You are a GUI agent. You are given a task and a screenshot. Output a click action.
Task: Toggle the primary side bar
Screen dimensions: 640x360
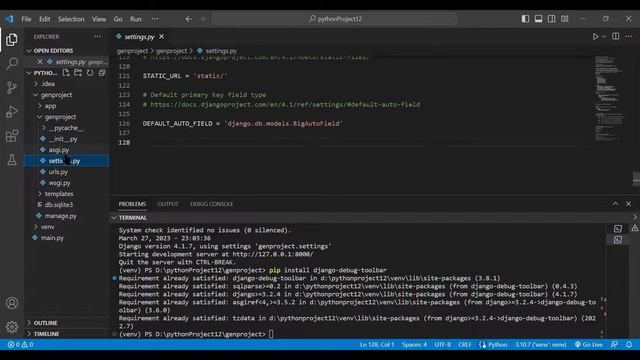(525, 19)
